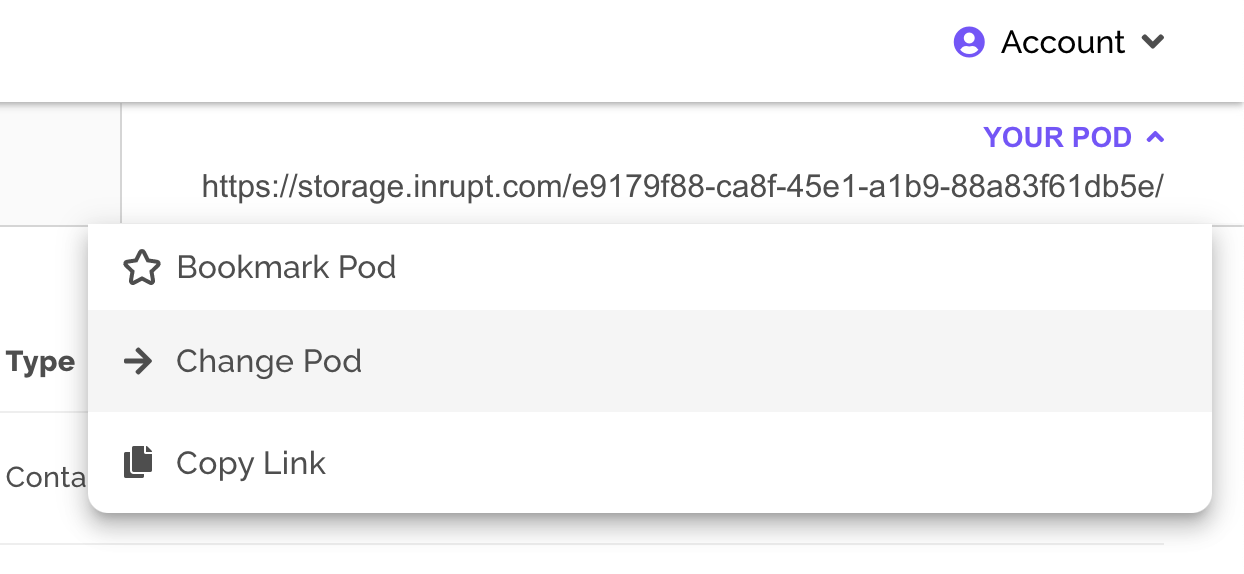Click the YOUR POD heading text
This screenshot has height=574, width=1244.
(x=1057, y=137)
